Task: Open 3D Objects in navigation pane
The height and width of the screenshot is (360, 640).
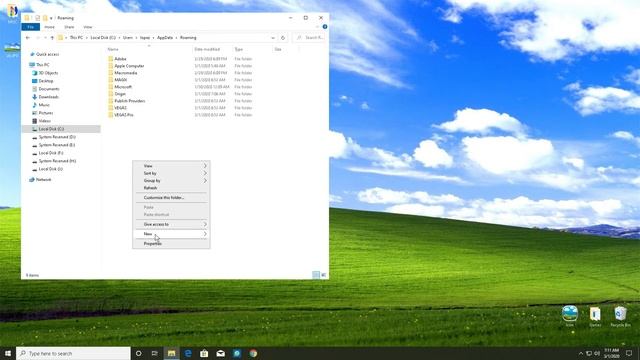Action: (x=48, y=73)
